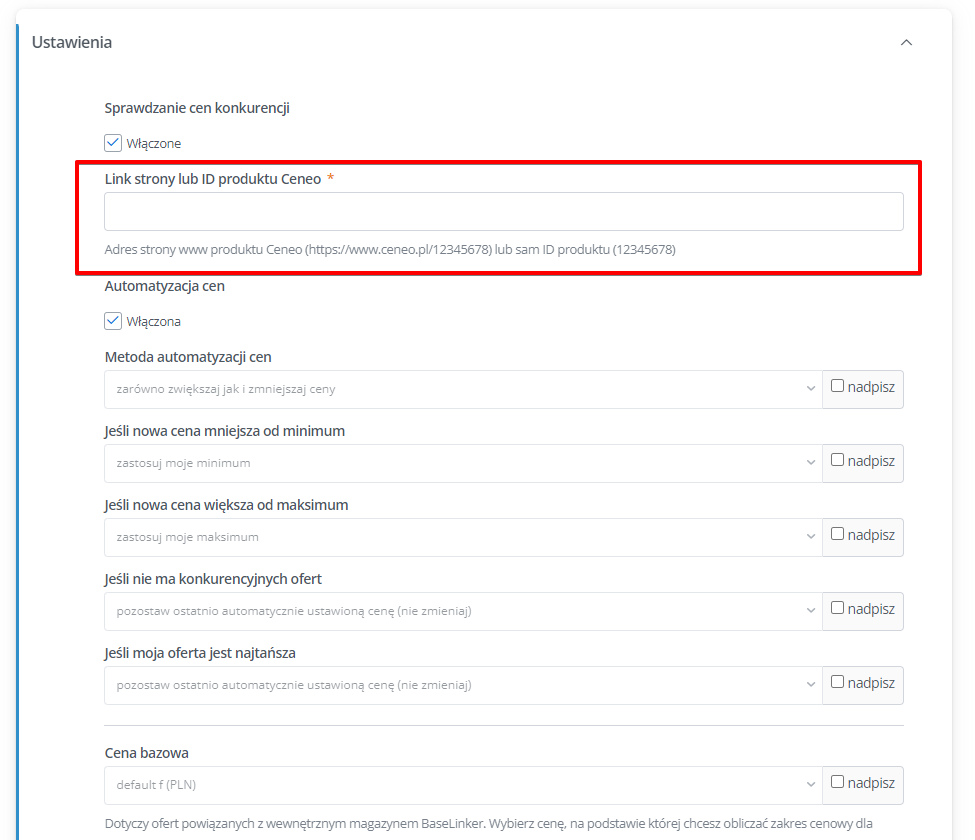Click dropdown arrow of zastosuj moje maksimum
The height and width of the screenshot is (840, 975).
click(x=810, y=537)
